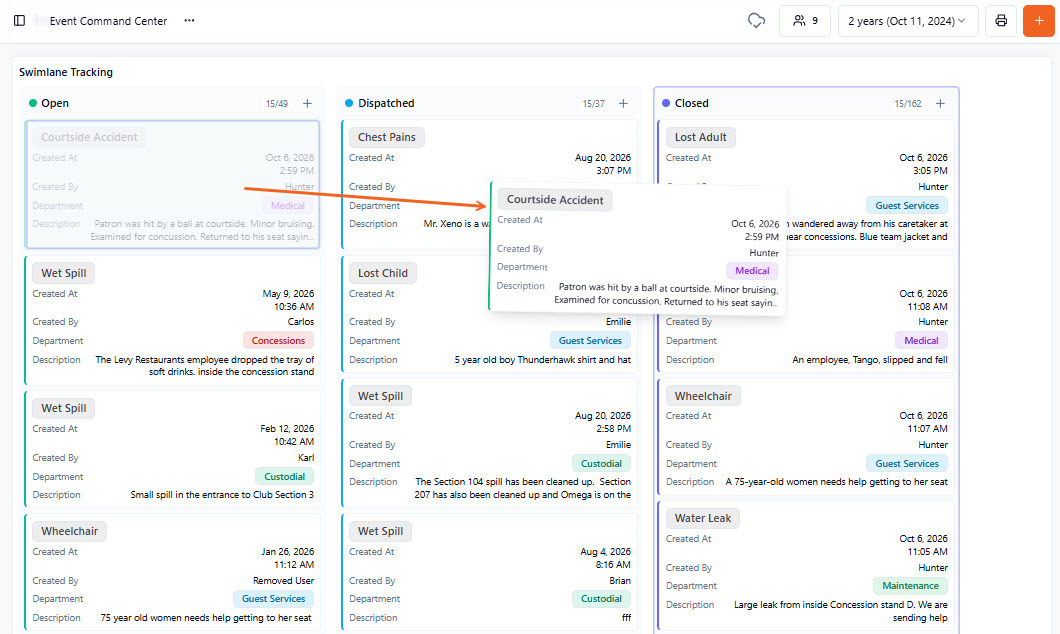Add a card to the Open column
The height and width of the screenshot is (634, 1060).
308,103
